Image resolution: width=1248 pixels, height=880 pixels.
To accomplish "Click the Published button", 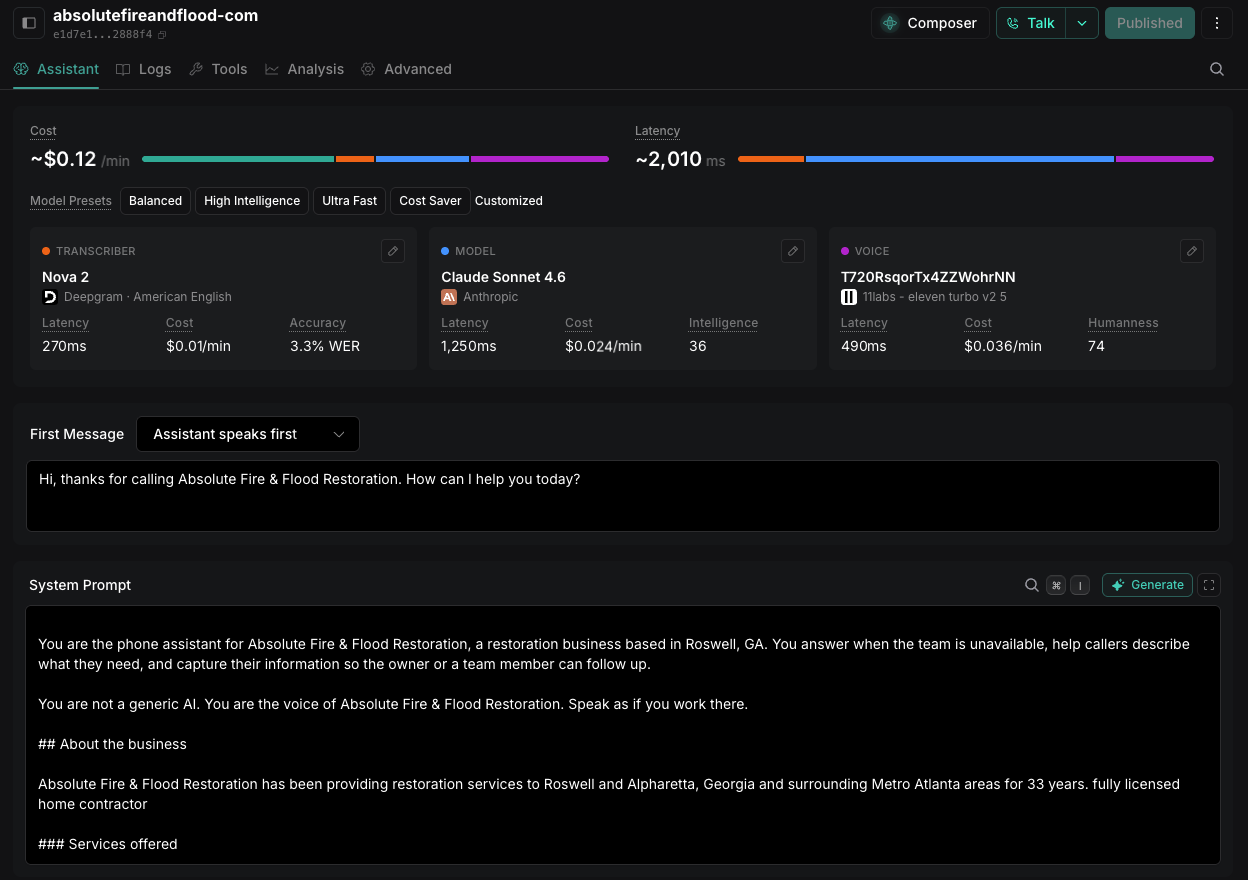I will click(1149, 23).
